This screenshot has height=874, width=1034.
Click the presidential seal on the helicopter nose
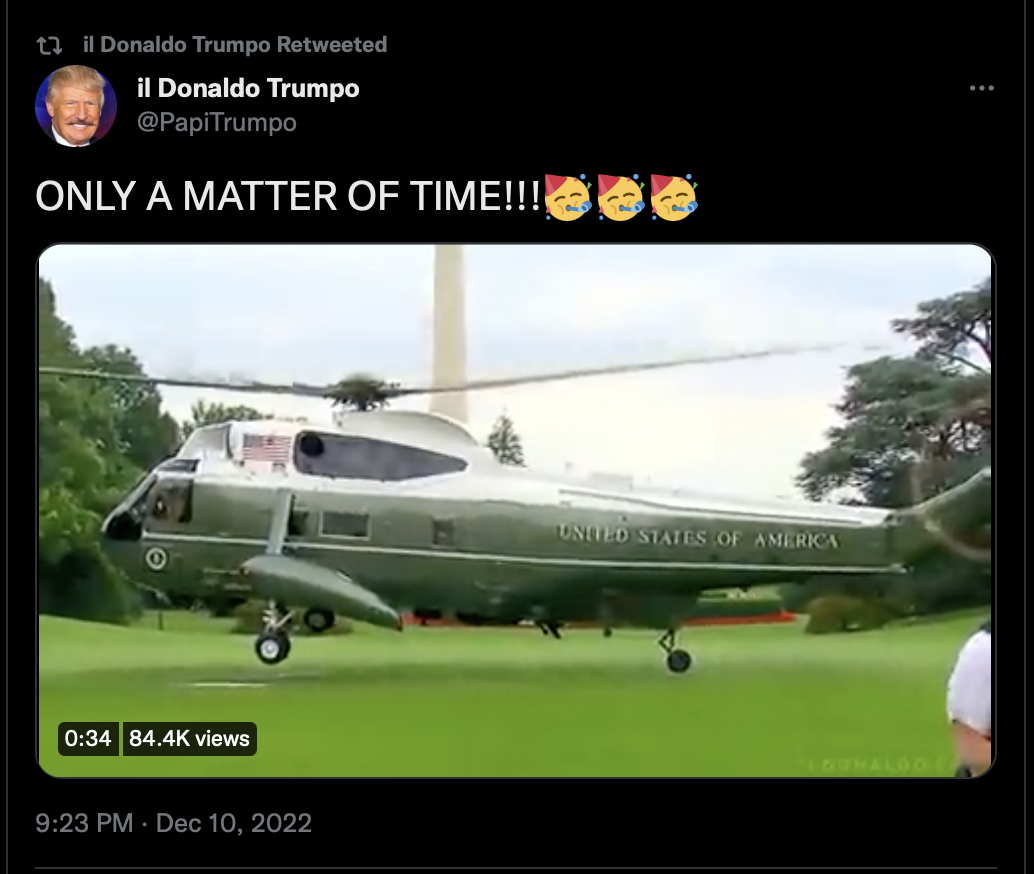coord(157,558)
